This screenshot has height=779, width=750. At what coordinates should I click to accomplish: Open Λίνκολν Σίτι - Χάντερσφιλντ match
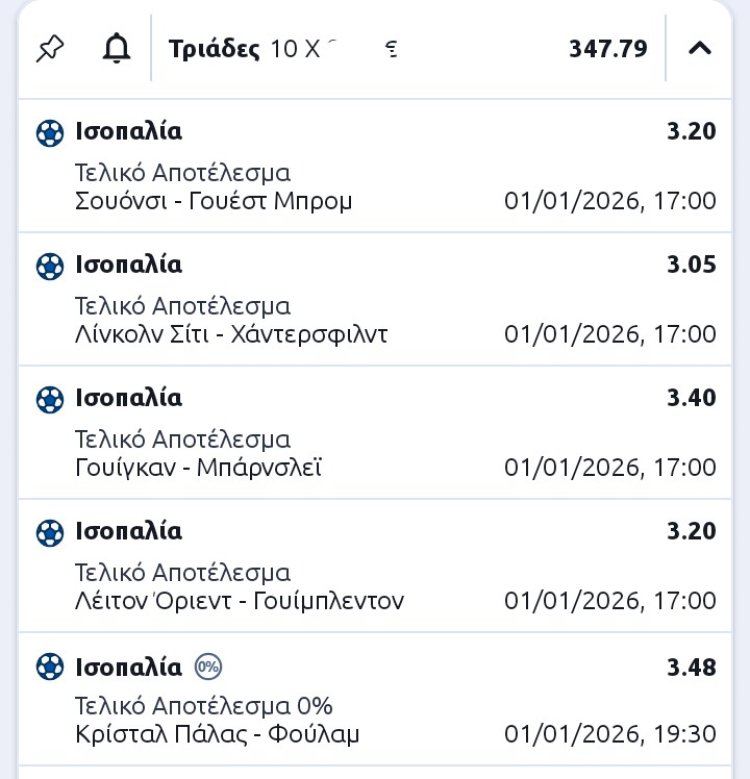click(231, 334)
